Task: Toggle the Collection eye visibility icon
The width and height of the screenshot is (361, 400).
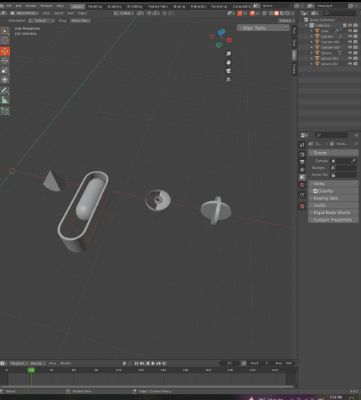Action: click(350, 25)
